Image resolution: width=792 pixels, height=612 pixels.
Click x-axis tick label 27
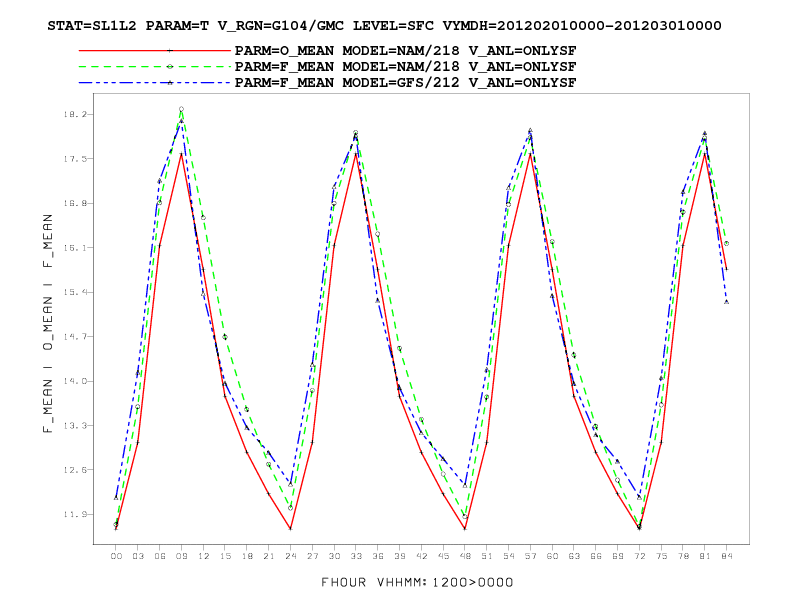(313, 556)
